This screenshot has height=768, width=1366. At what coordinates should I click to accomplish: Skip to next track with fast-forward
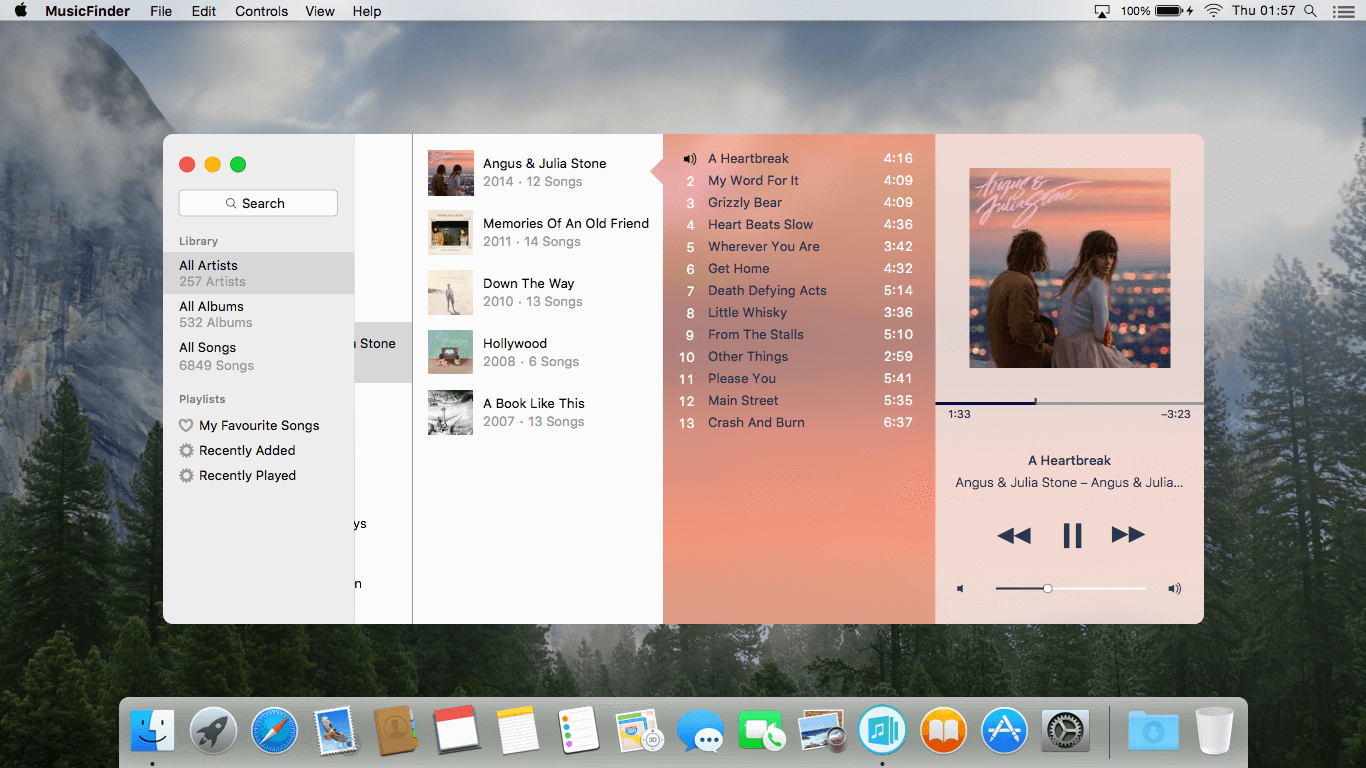1128,535
